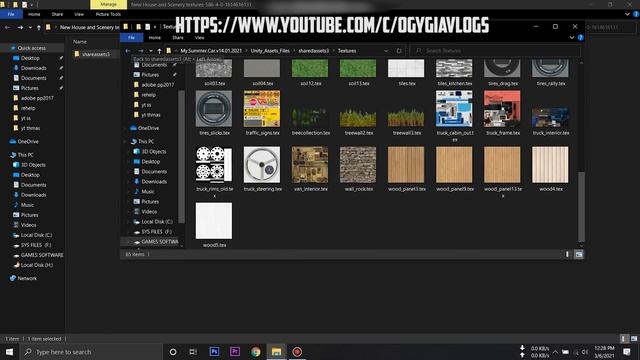Open traffic_signs.tex texture file
640x360 pixels.
point(262,113)
